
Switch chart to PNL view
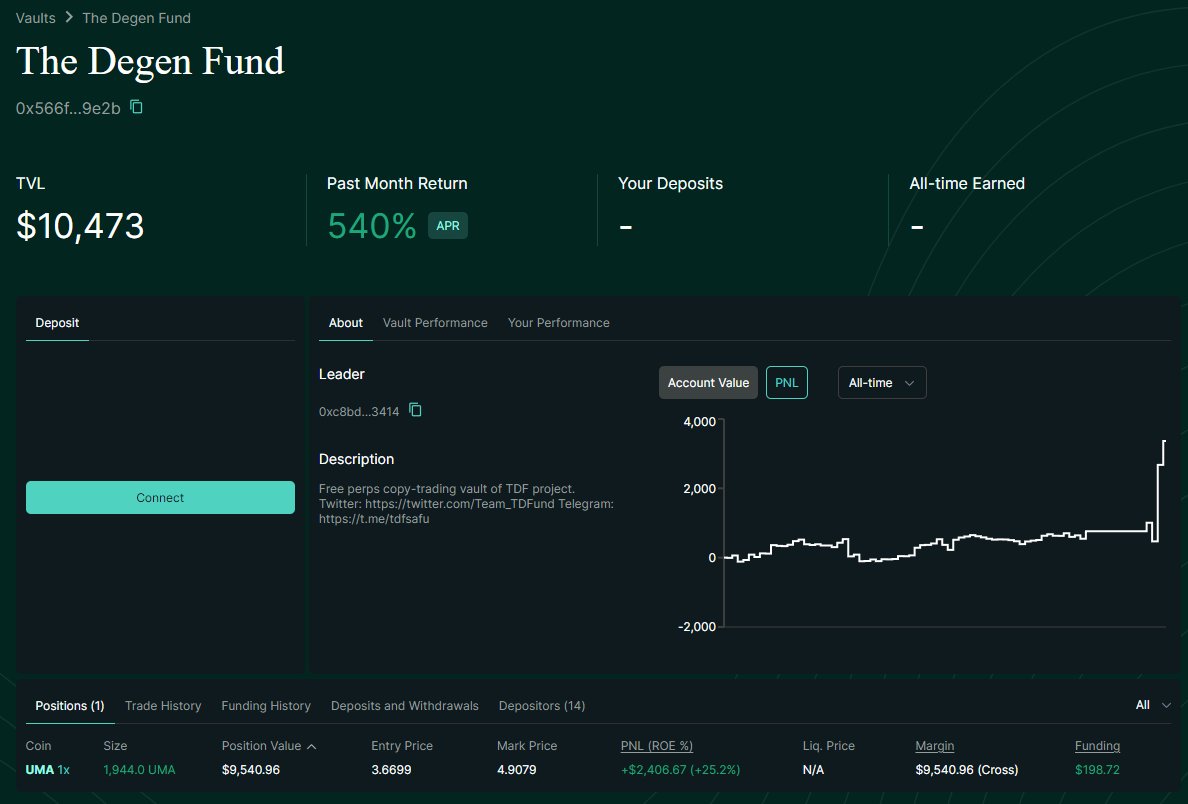(x=786, y=382)
